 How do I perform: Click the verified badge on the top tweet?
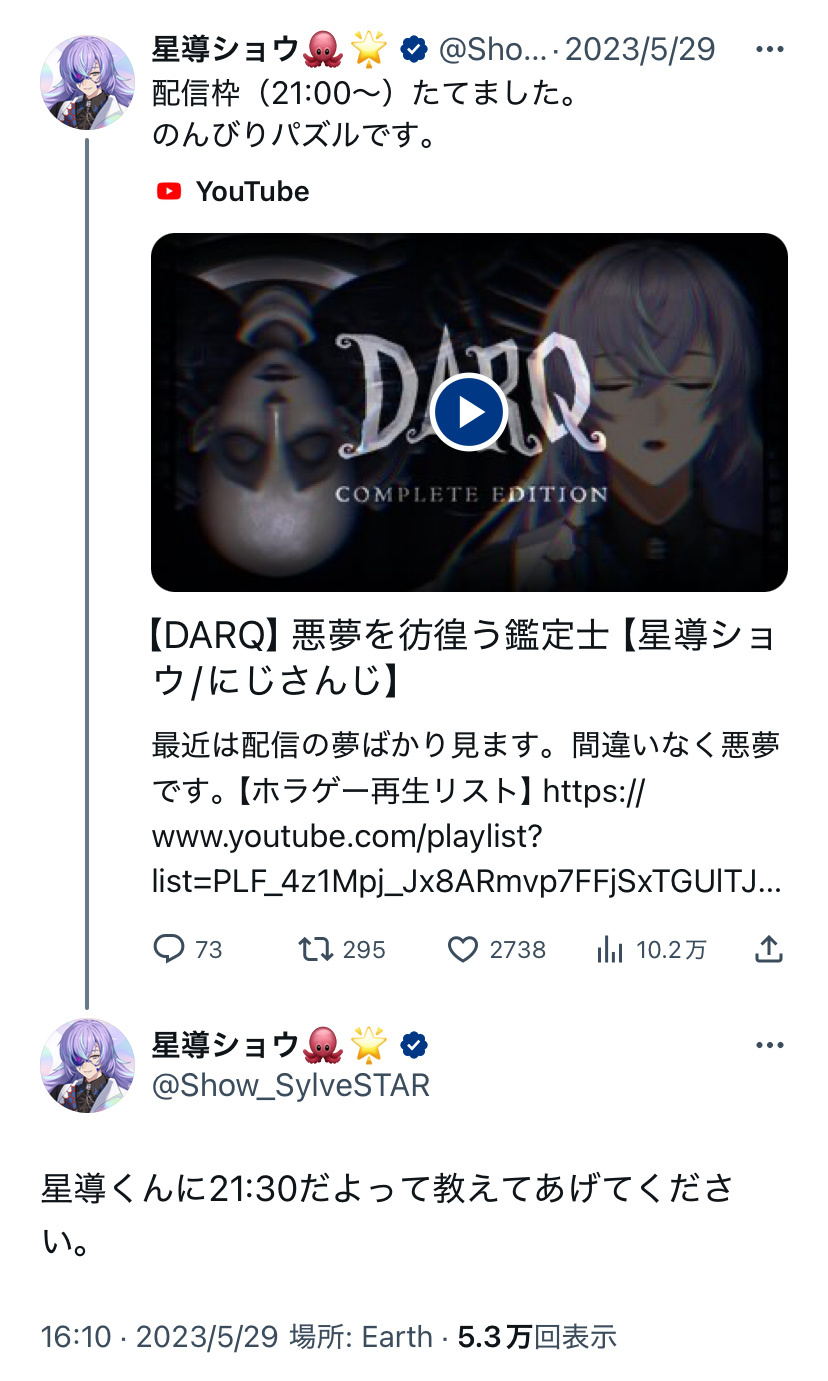pyautogui.click(x=414, y=48)
